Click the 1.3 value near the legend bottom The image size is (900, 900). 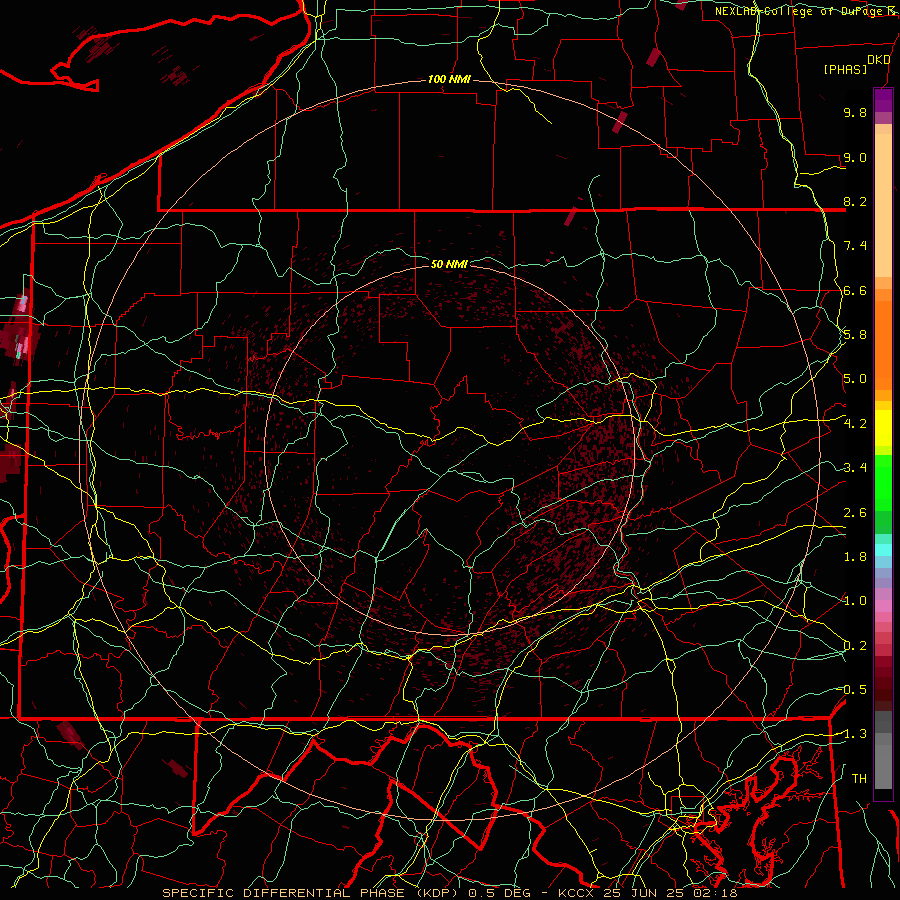pyautogui.click(x=854, y=734)
